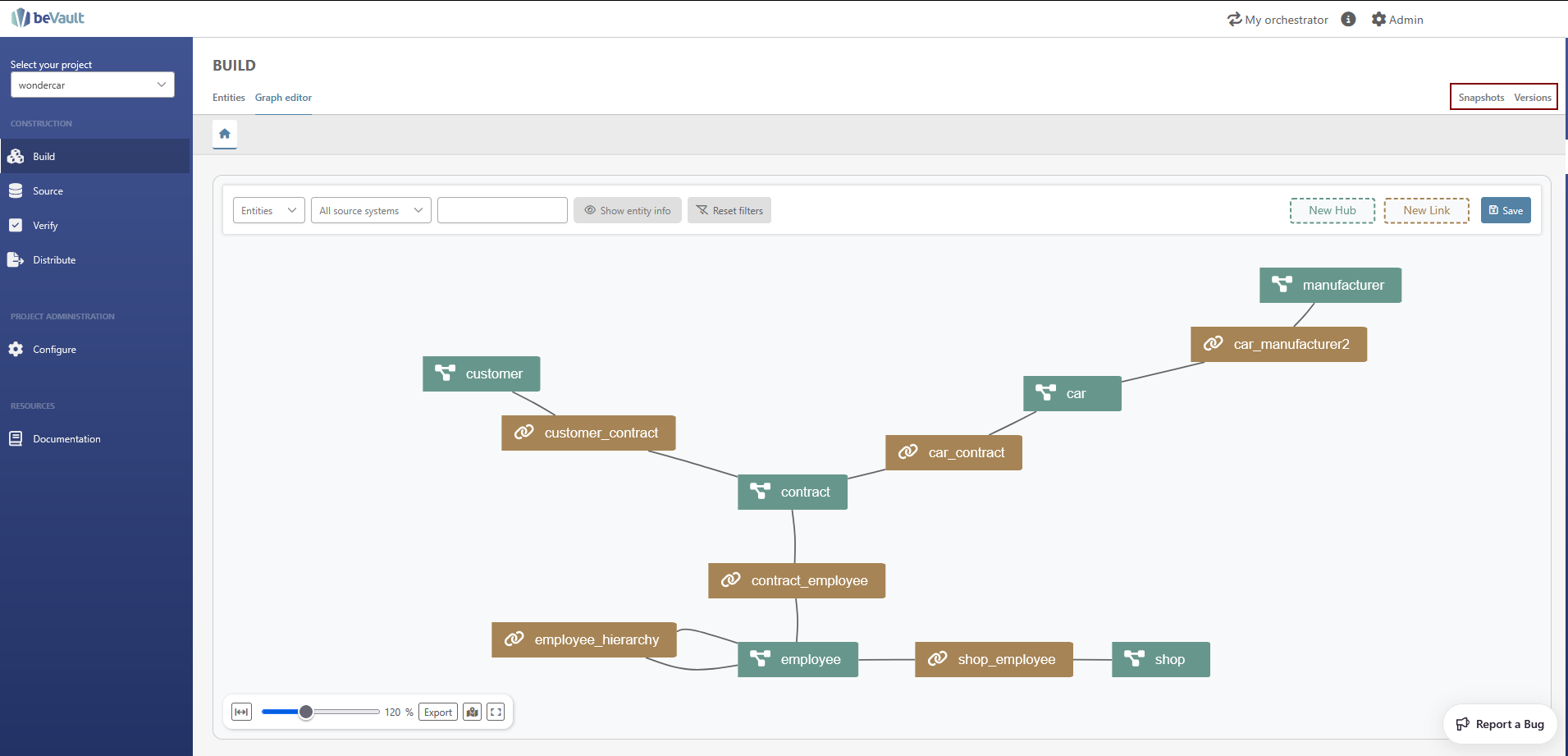This screenshot has width=1568, height=756.
Task: Click the fullscreen icon in zoom bar
Action: pos(496,712)
